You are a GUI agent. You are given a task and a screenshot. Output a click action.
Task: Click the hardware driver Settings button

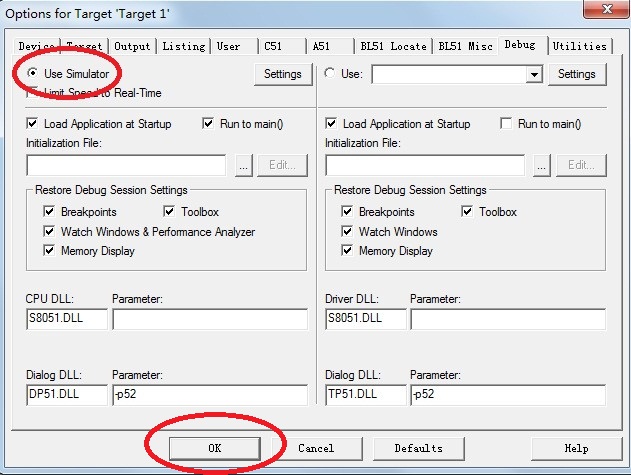point(576,74)
